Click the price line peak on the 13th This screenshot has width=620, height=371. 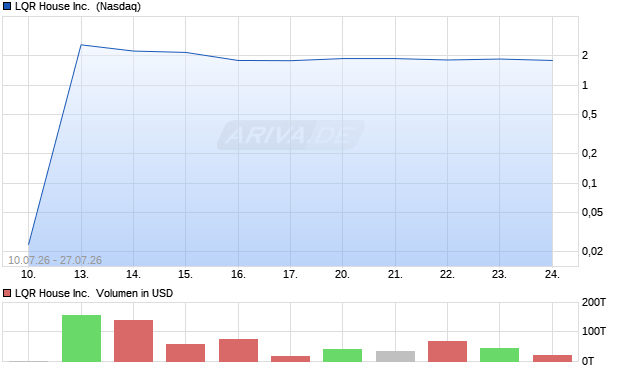point(81,45)
